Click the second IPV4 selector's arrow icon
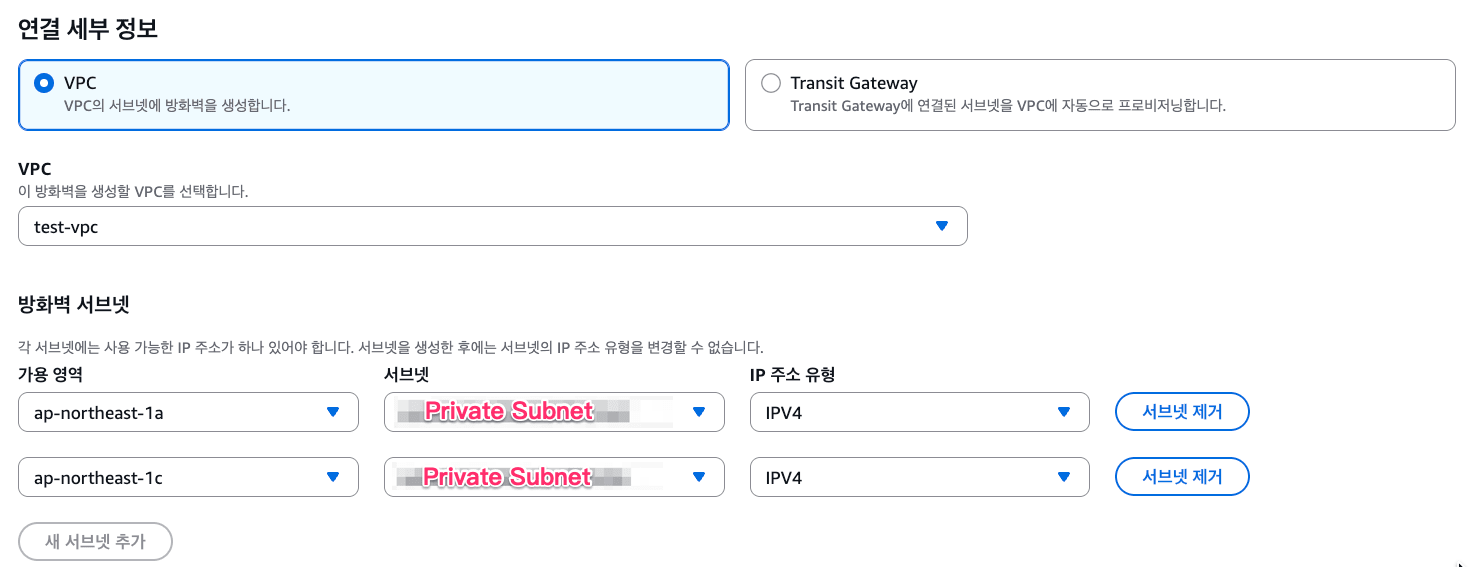This screenshot has height=567, width=1469. coord(1064,477)
